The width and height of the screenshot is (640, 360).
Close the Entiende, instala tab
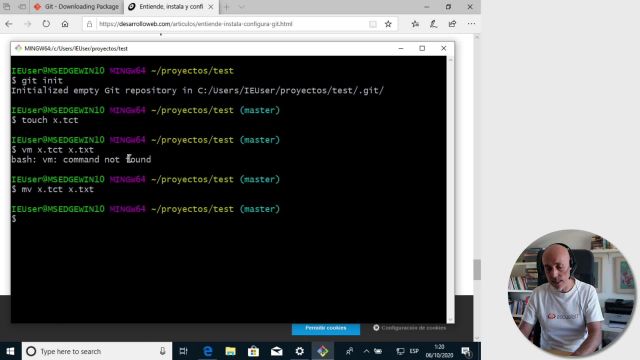pyautogui.click(x=211, y=7)
